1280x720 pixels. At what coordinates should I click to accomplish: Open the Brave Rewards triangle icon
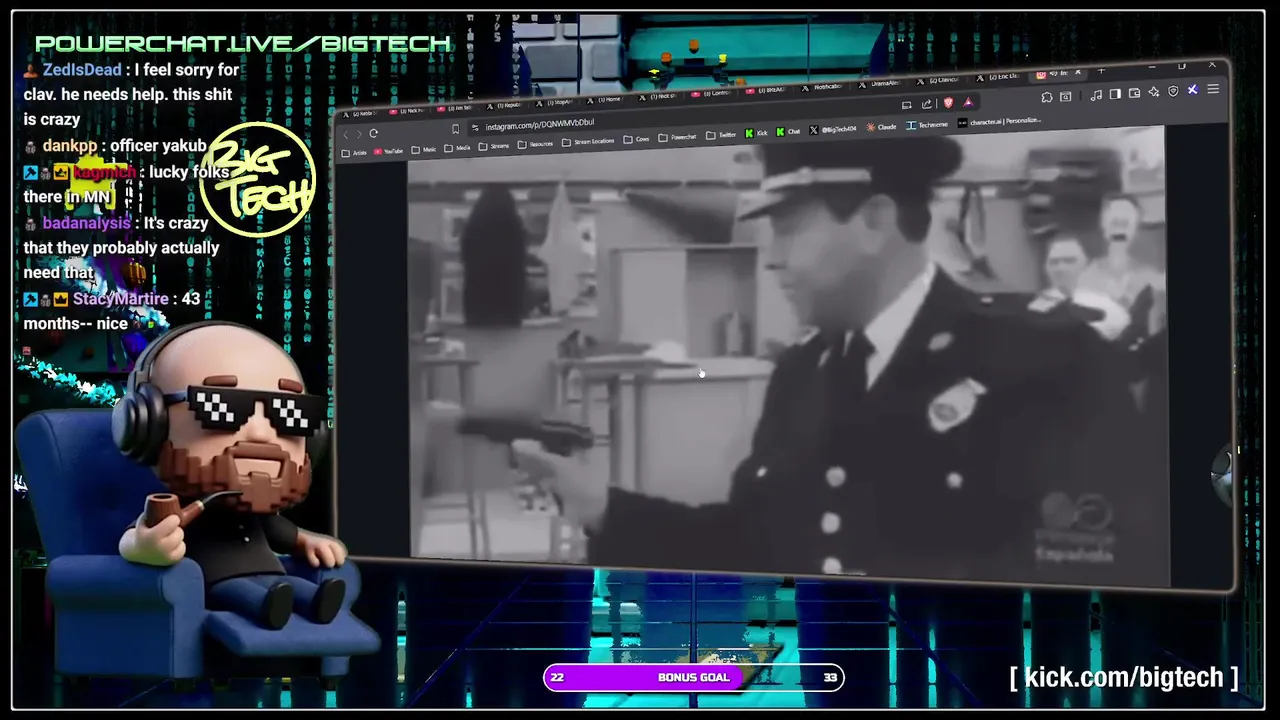(x=968, y=102)
